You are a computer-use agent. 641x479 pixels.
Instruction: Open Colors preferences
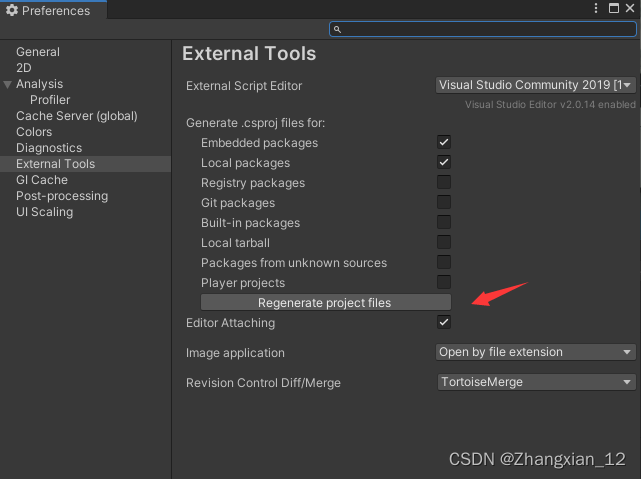point(85,132)
